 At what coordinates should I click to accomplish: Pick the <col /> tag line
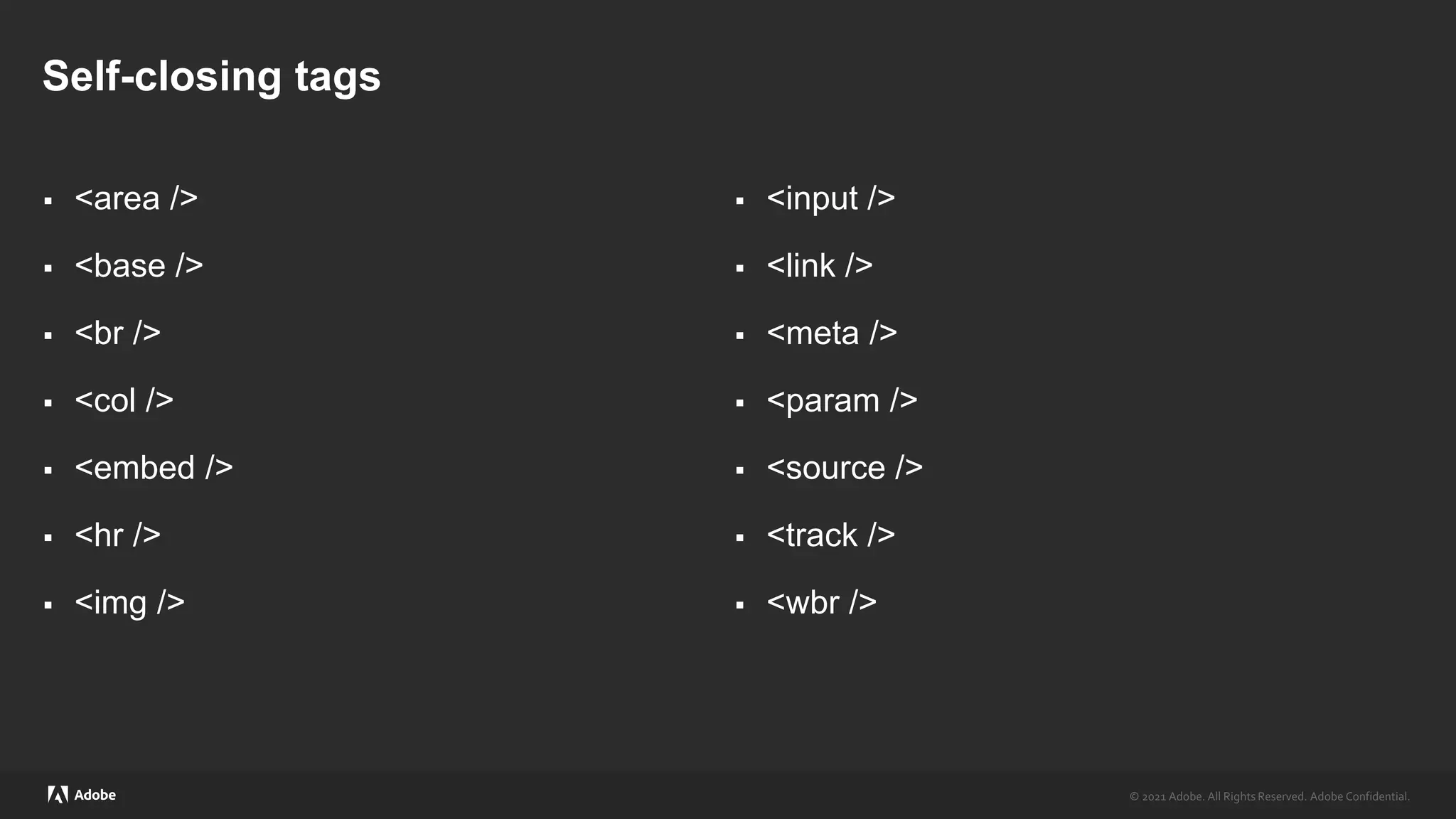(x=124, y=401)
